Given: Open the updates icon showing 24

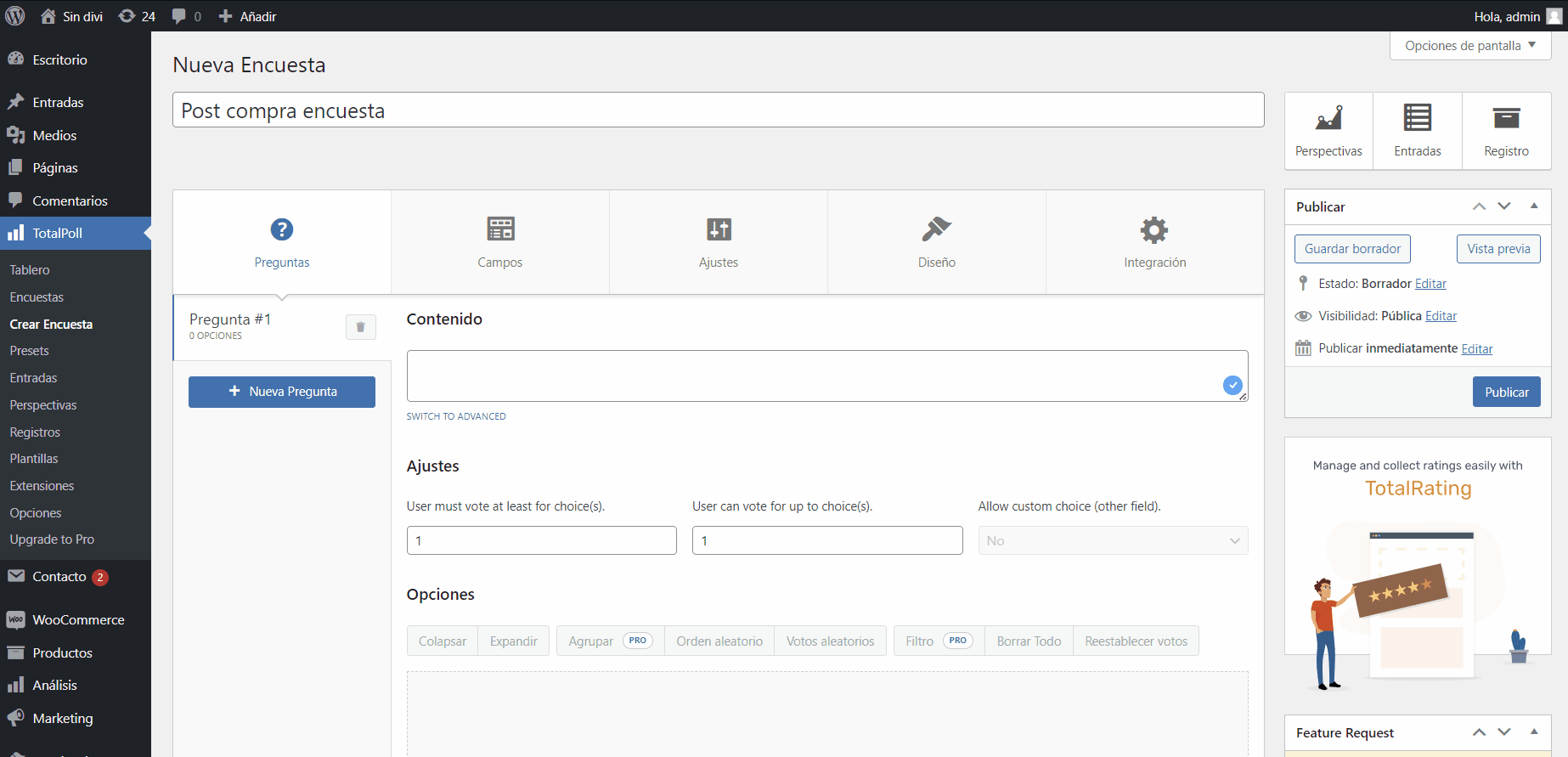Looking at the screenshot, I should (137, 16).
